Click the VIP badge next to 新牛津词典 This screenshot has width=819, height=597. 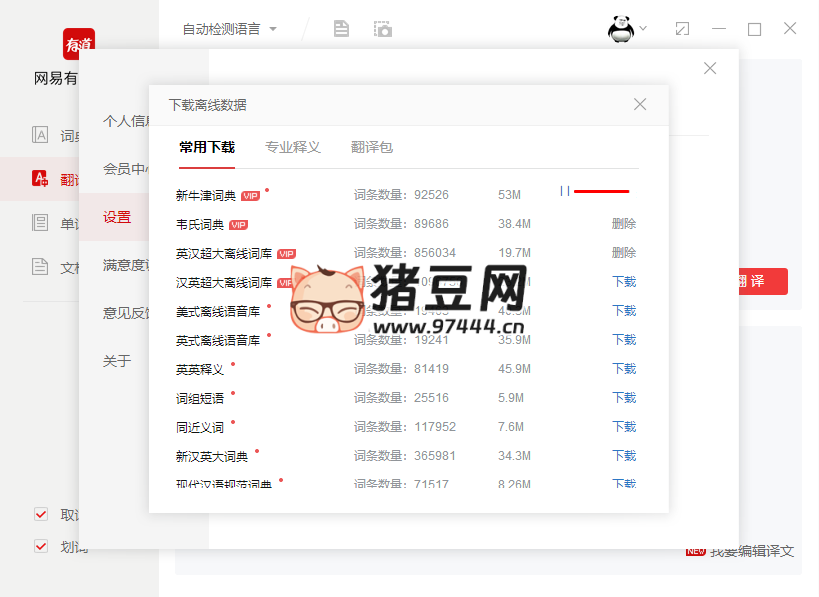pyautogui.click(x=249, y=195)
